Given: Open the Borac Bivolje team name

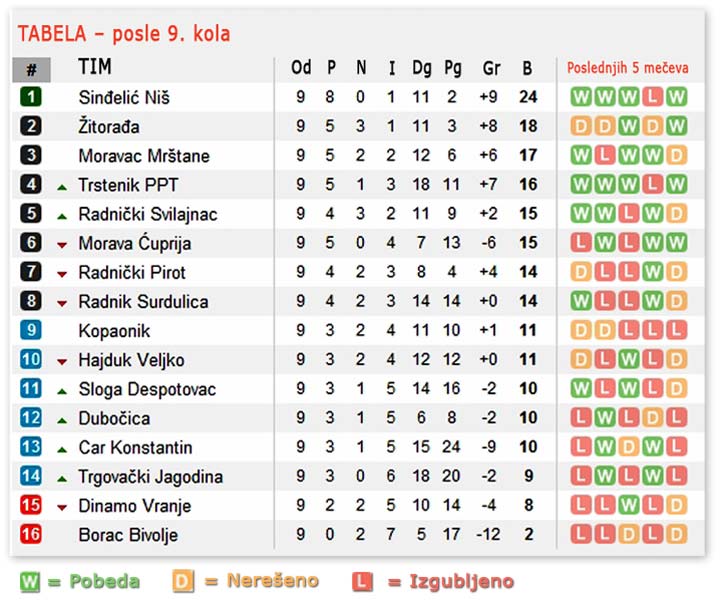Looking at the screenshot, I should 128,535.
